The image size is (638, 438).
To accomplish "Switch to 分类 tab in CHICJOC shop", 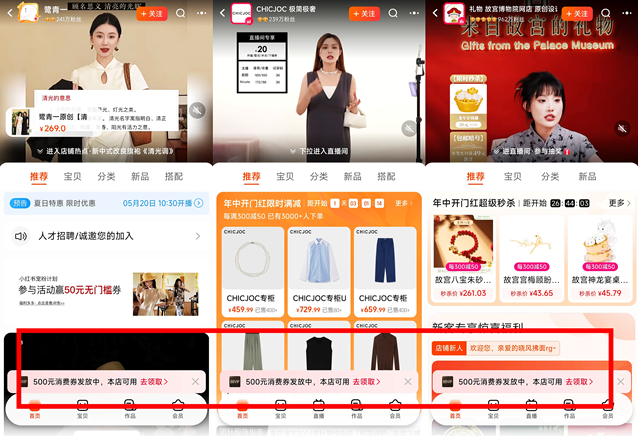I will 319,176.
